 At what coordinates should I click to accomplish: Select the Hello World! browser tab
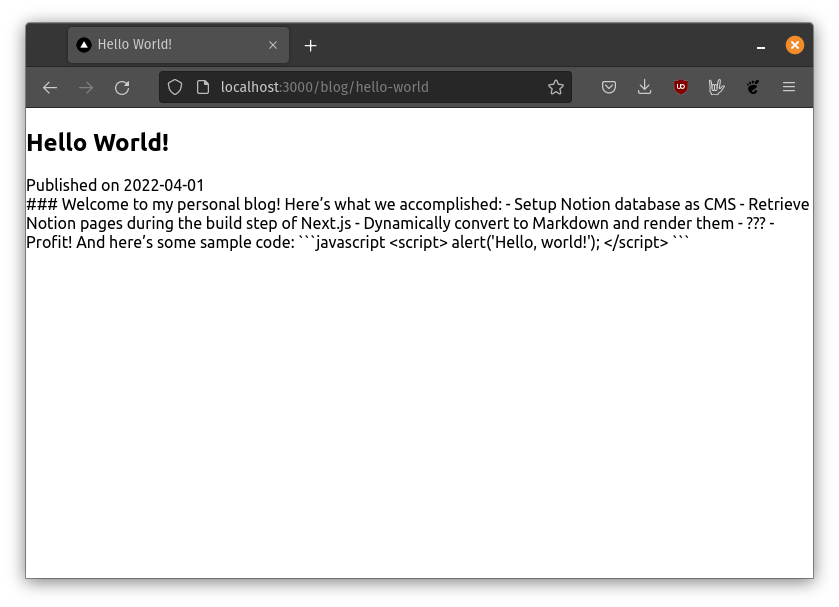tap(178, 45)
